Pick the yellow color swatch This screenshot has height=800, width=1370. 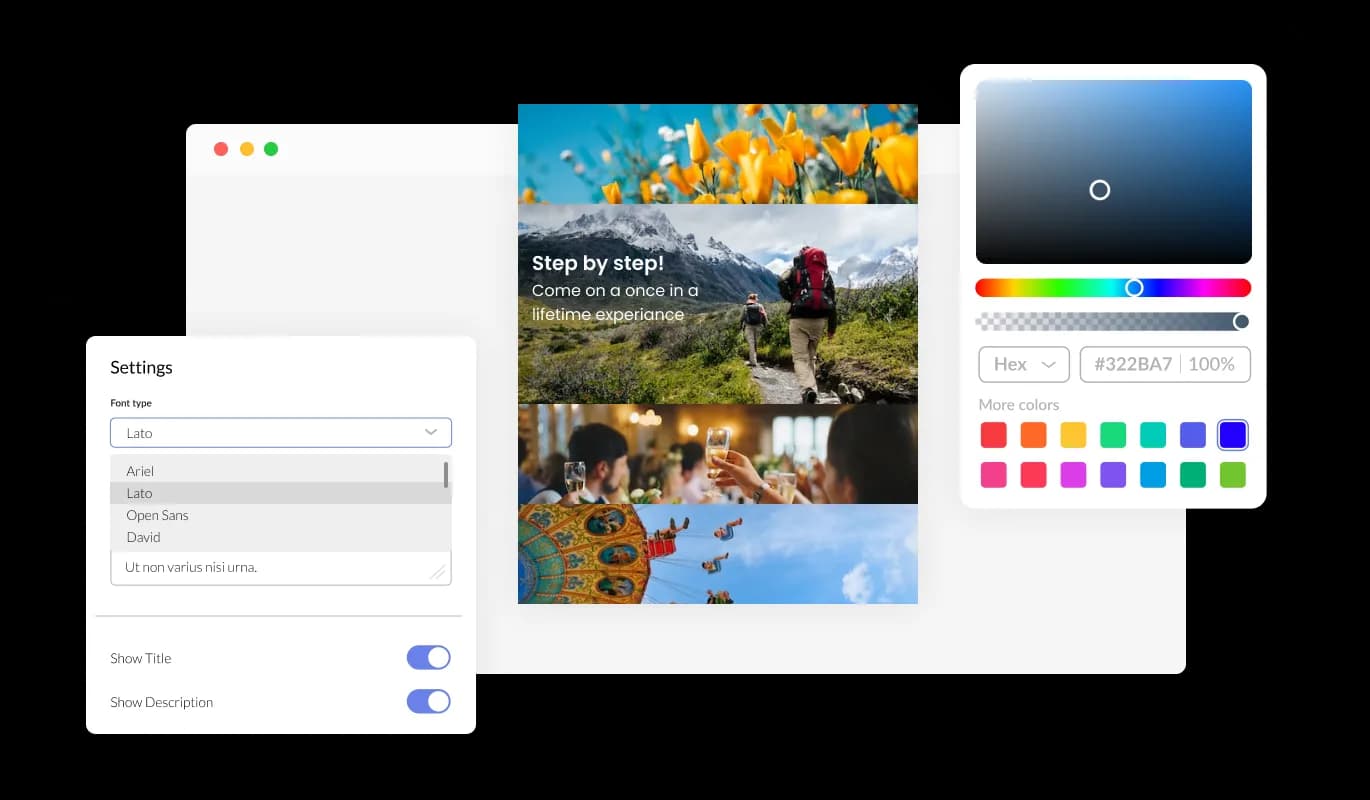(x=1073, y=435)
